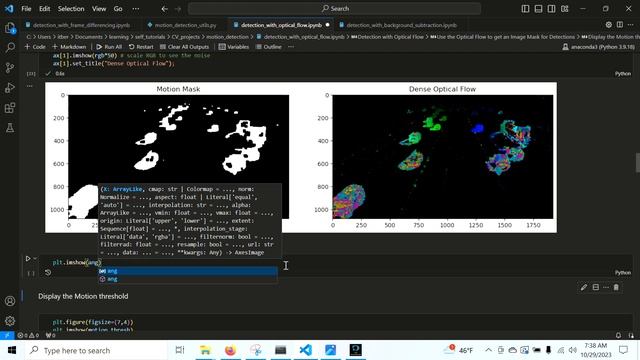640x360 pixels.
Task: Toggle primary side bar layout icon
Action: pos(525,9)
